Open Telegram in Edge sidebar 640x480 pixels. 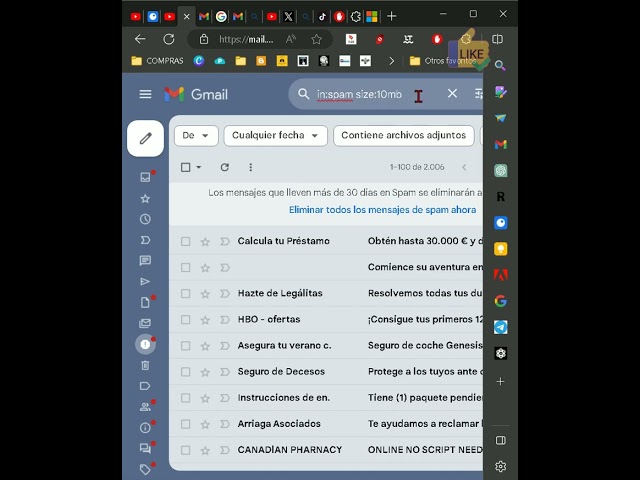500,327
